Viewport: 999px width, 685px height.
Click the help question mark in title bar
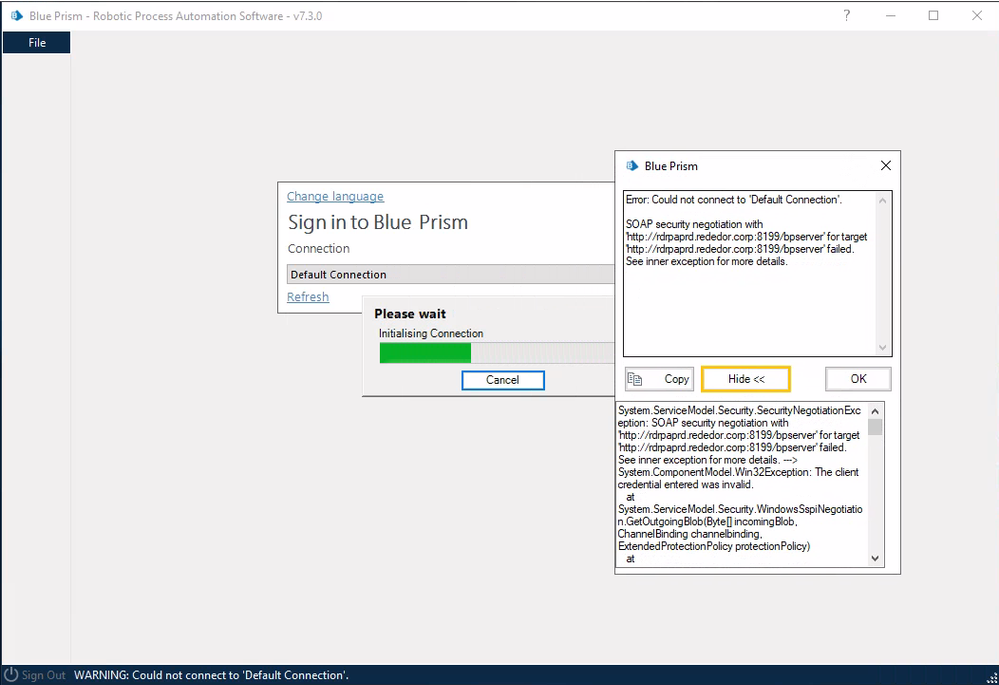tap(847, 15)
